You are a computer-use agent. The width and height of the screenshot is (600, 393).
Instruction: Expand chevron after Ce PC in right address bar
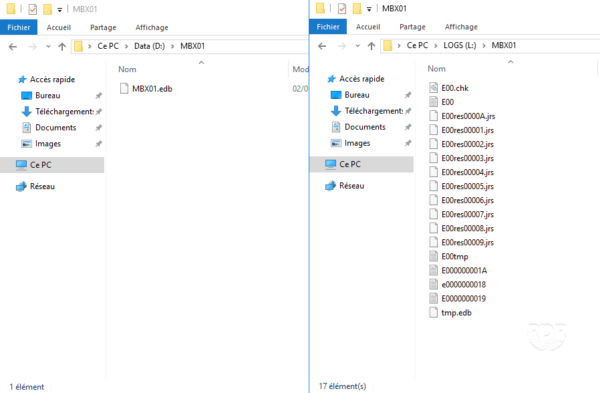point(435,46)
